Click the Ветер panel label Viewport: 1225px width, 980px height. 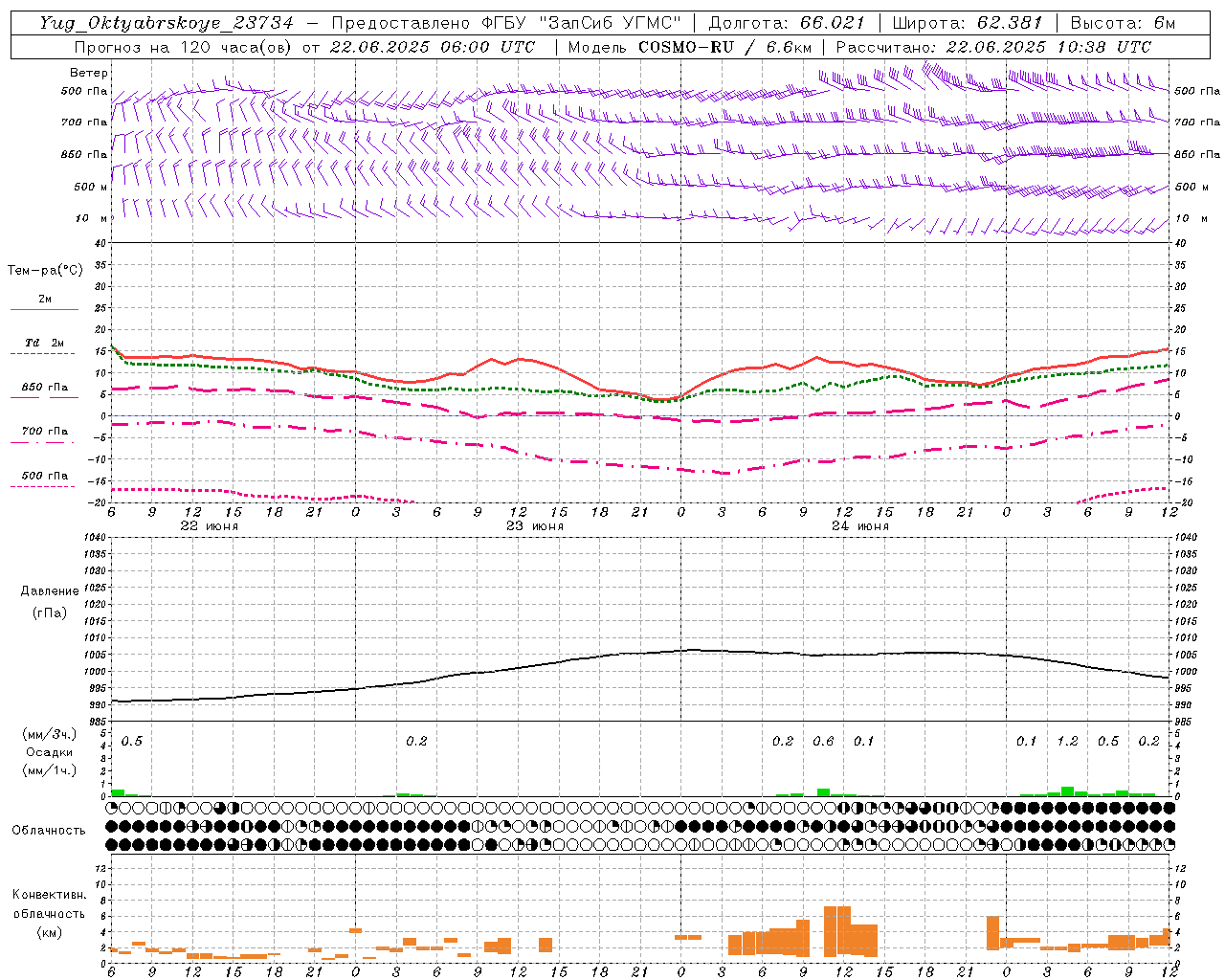[x=89, y=73]
